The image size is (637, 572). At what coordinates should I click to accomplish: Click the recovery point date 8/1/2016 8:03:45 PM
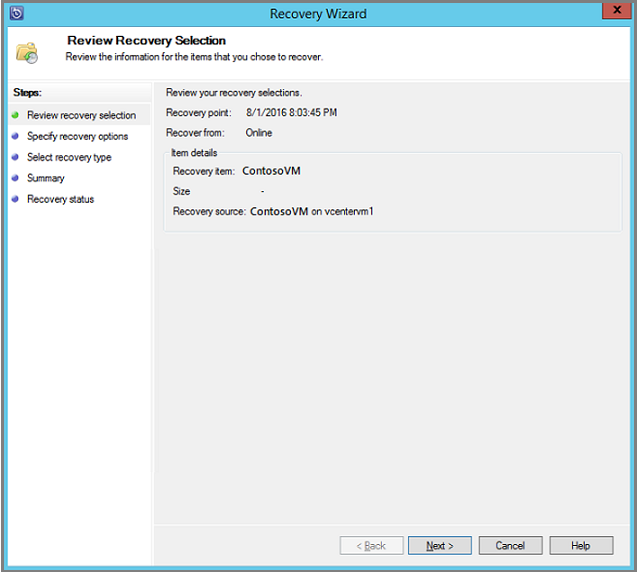point(291,113)
